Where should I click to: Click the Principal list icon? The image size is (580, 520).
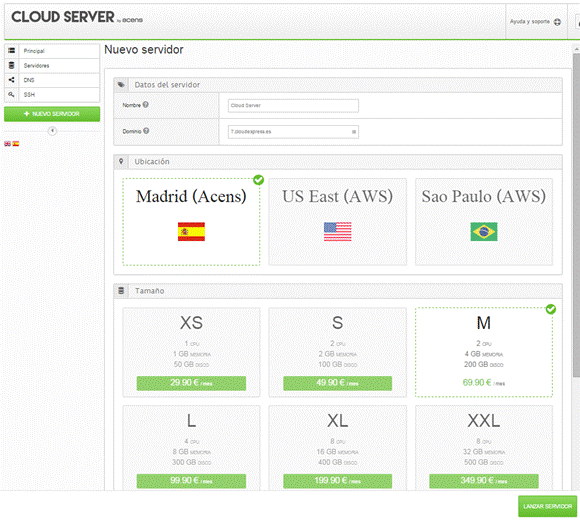tap(11, 51)
